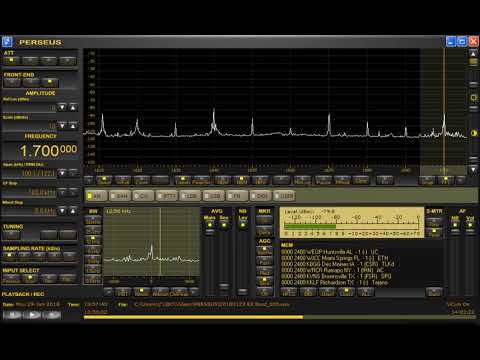Click the noise blanker level slider handle
Image resolution: width=480 pixels, height=360 pixels.
click(243, 291)
